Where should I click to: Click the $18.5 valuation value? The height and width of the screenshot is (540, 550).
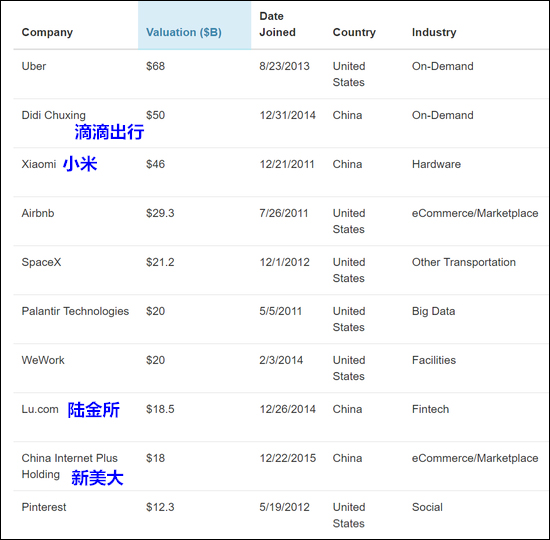click(x=160, y=409)
